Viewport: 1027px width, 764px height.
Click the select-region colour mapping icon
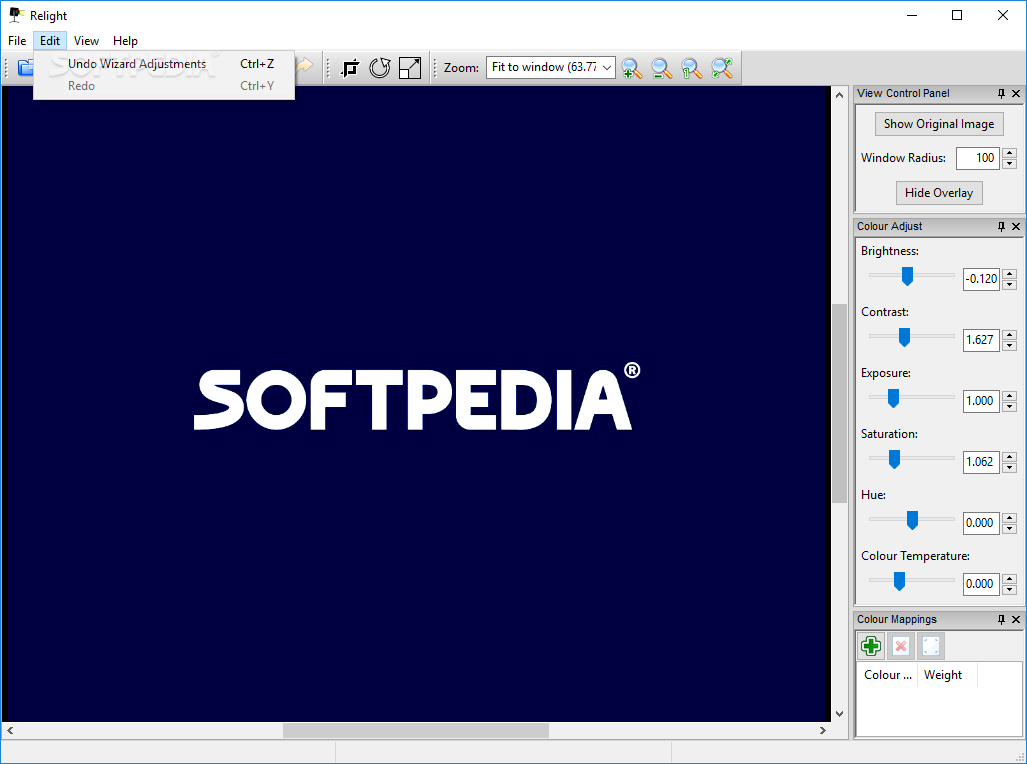tap(931, 646)
